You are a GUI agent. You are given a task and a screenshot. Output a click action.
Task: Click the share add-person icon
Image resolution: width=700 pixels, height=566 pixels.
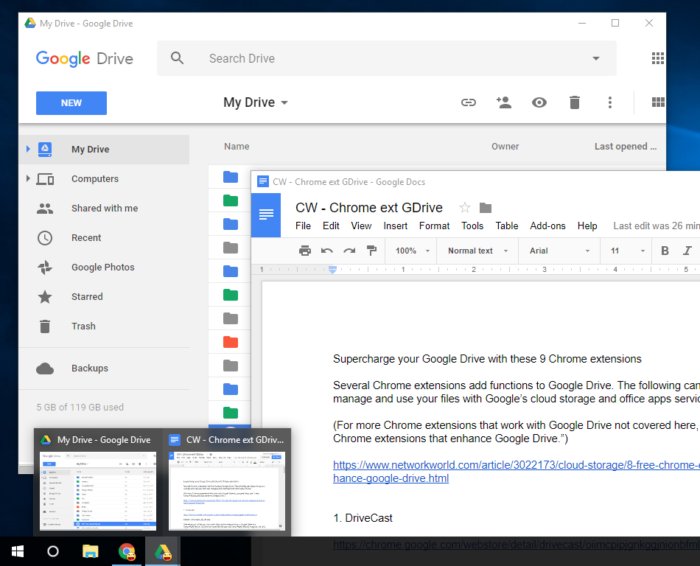[504, 102]
